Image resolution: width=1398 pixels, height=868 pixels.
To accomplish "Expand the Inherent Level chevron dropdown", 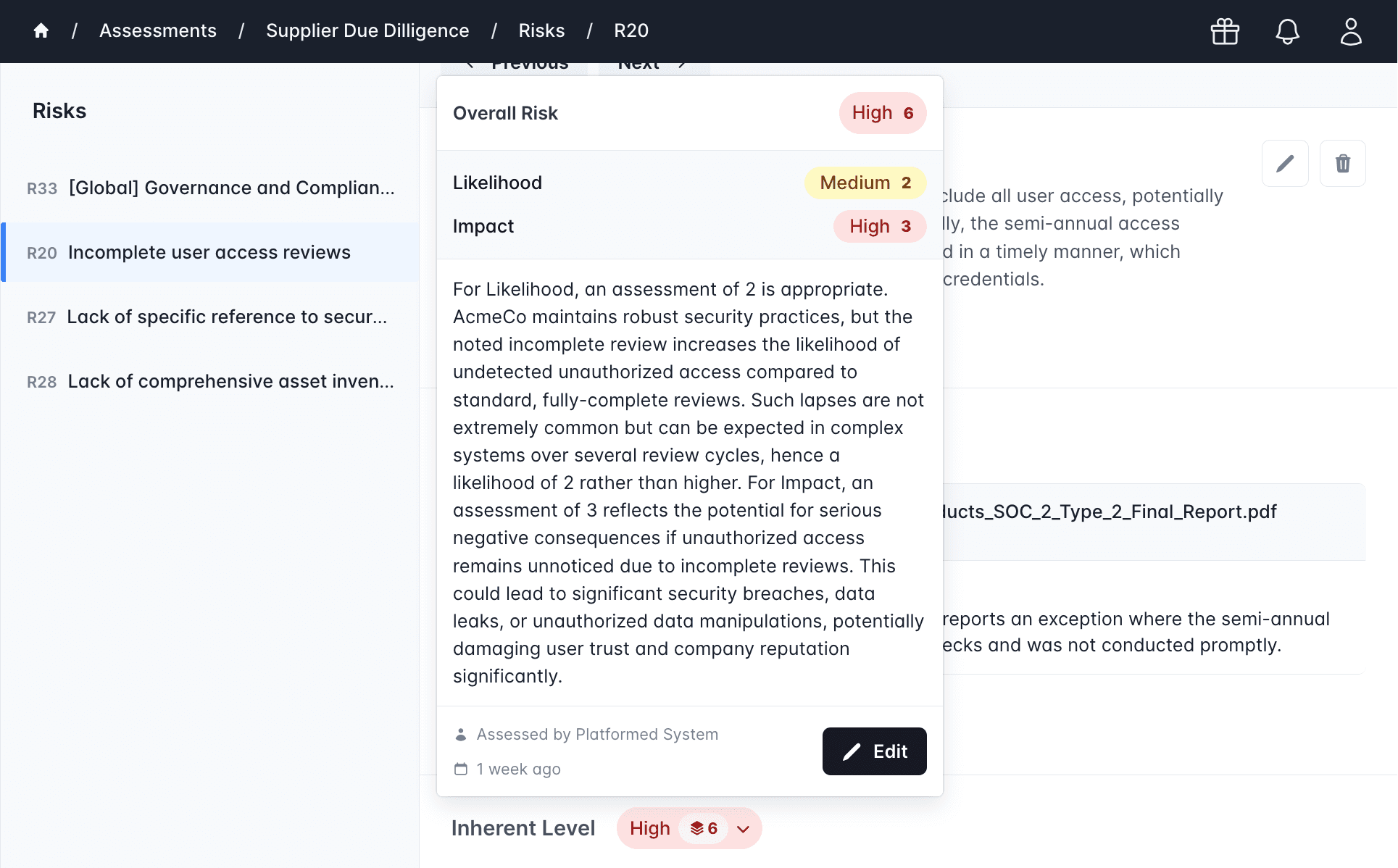I will 743,829.
